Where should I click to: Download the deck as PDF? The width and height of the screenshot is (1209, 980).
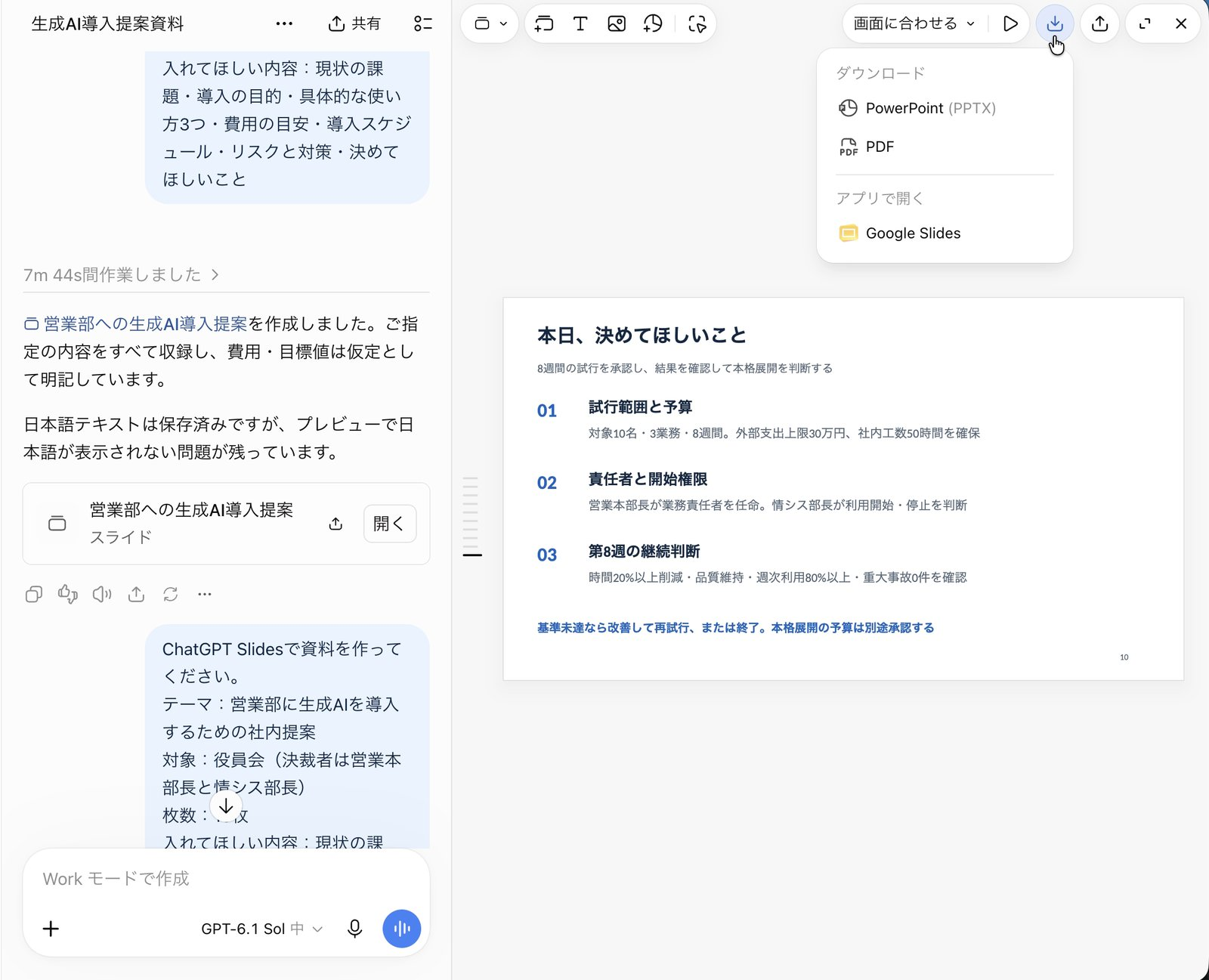[945, 147]
